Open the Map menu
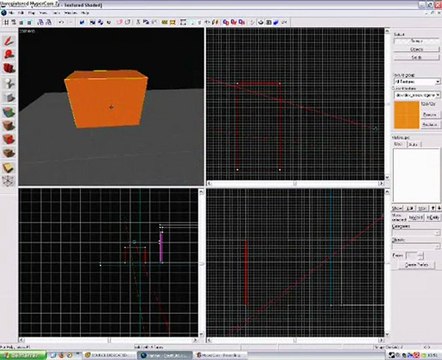Screen dimensions: 442x360 coord(32,13)
